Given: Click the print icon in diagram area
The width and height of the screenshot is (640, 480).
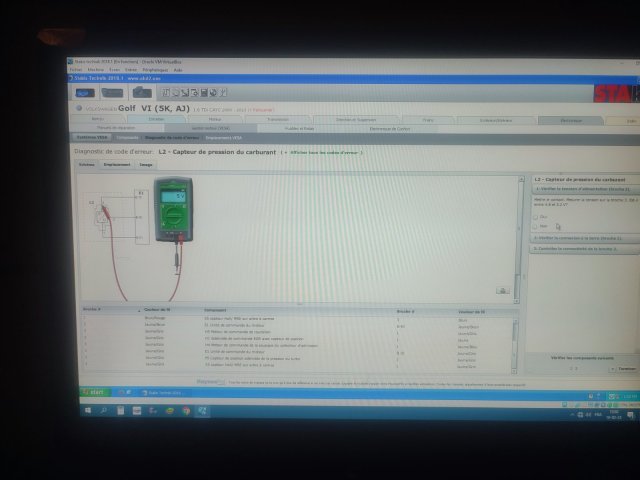Looking at the screenshot, I should coord(502,290).
